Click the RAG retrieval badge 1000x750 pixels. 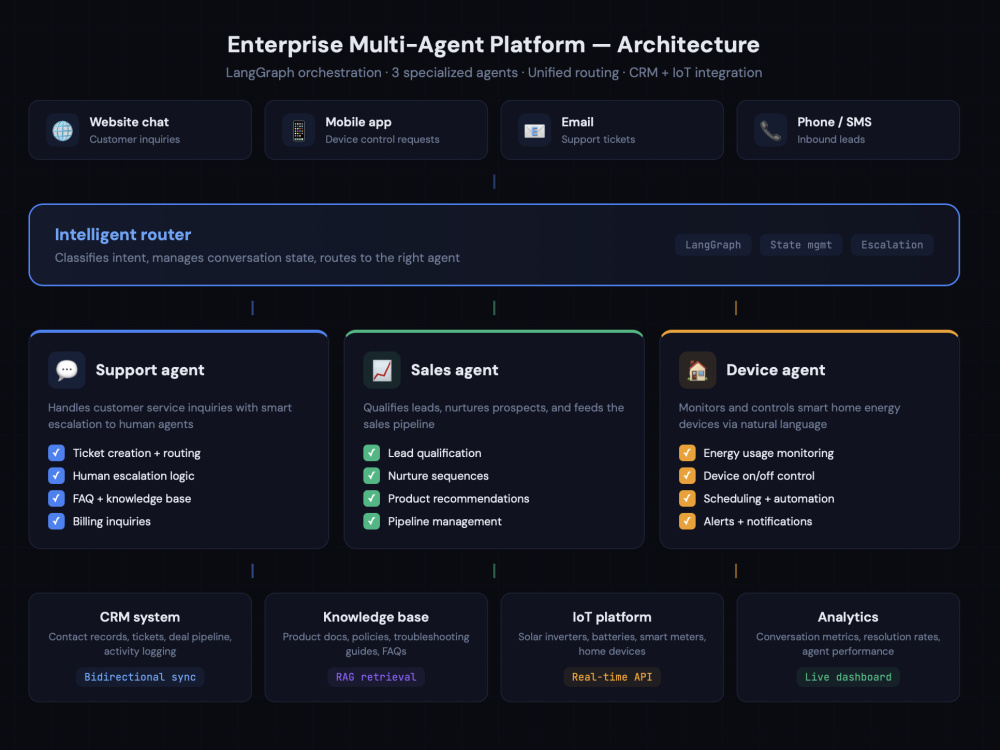tap(376, 677)
